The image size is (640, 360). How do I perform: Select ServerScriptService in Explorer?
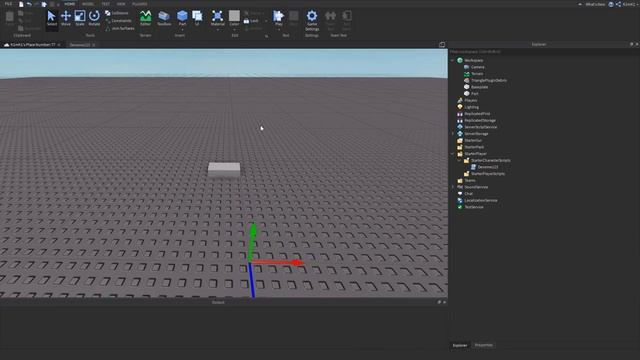point(480,127)
